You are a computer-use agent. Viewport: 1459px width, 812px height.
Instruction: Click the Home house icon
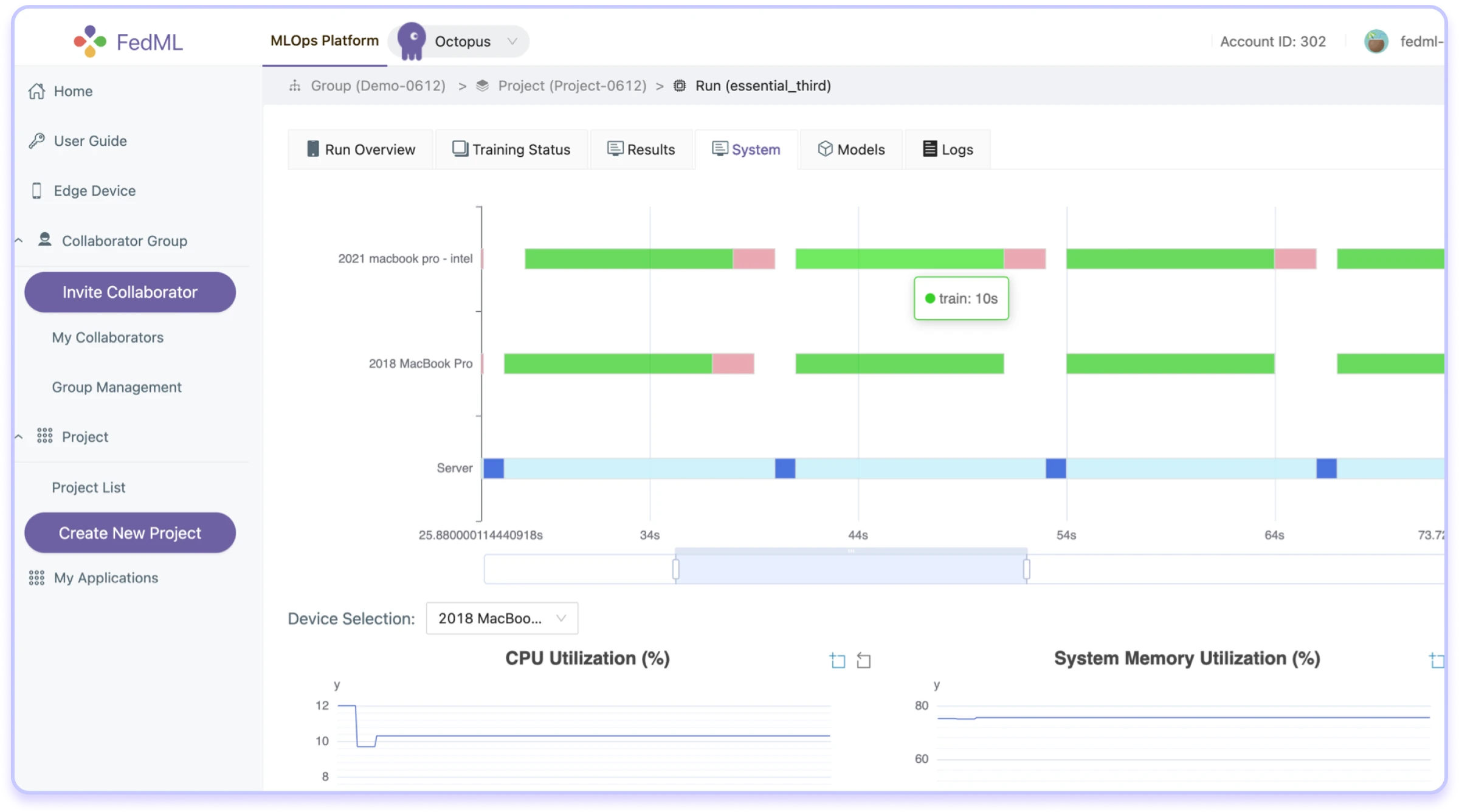point(36,91)
